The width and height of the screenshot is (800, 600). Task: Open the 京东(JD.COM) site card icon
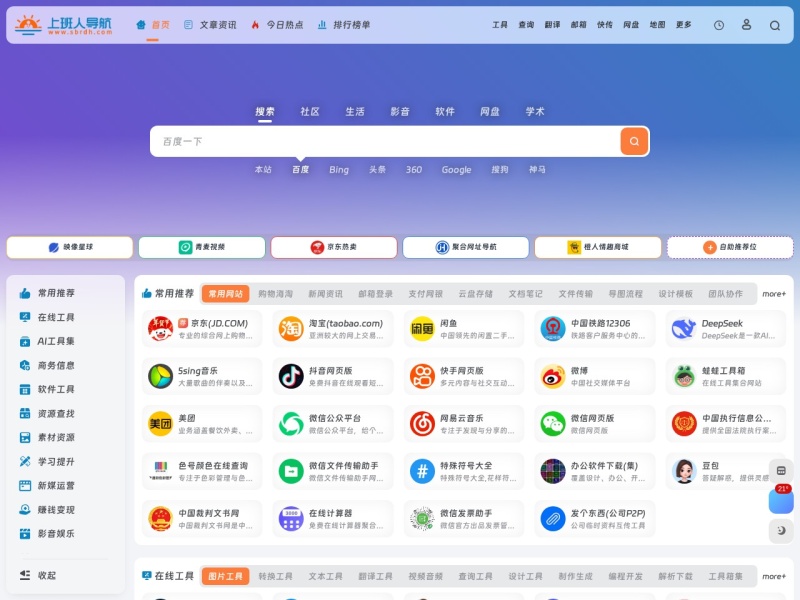160,329
